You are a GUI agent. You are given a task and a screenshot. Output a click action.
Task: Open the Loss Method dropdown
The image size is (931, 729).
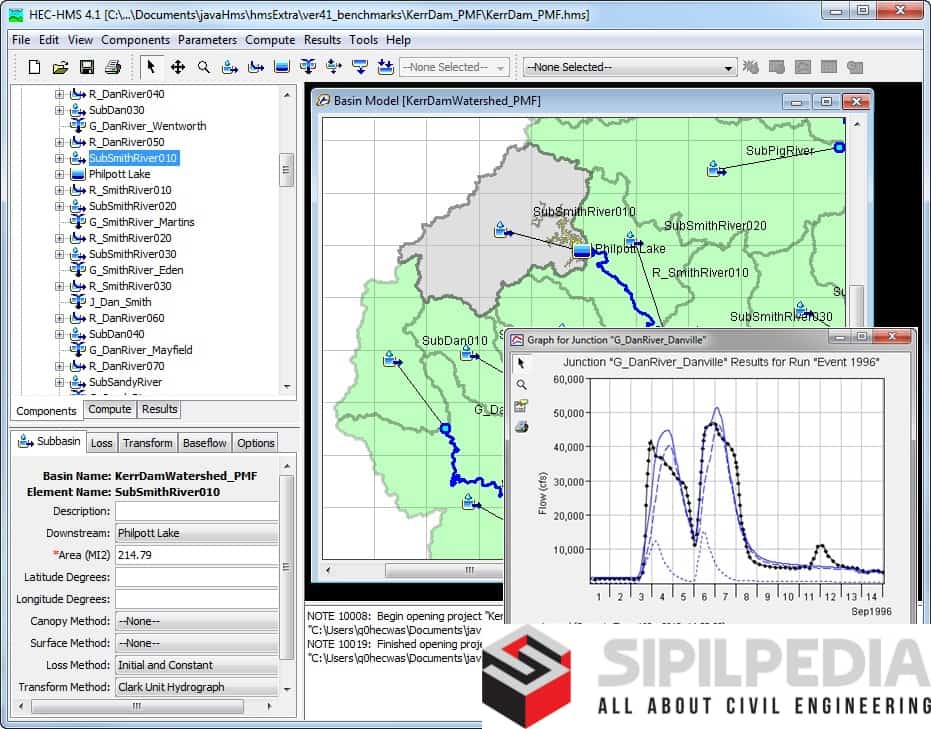click(x=196, y=665)
